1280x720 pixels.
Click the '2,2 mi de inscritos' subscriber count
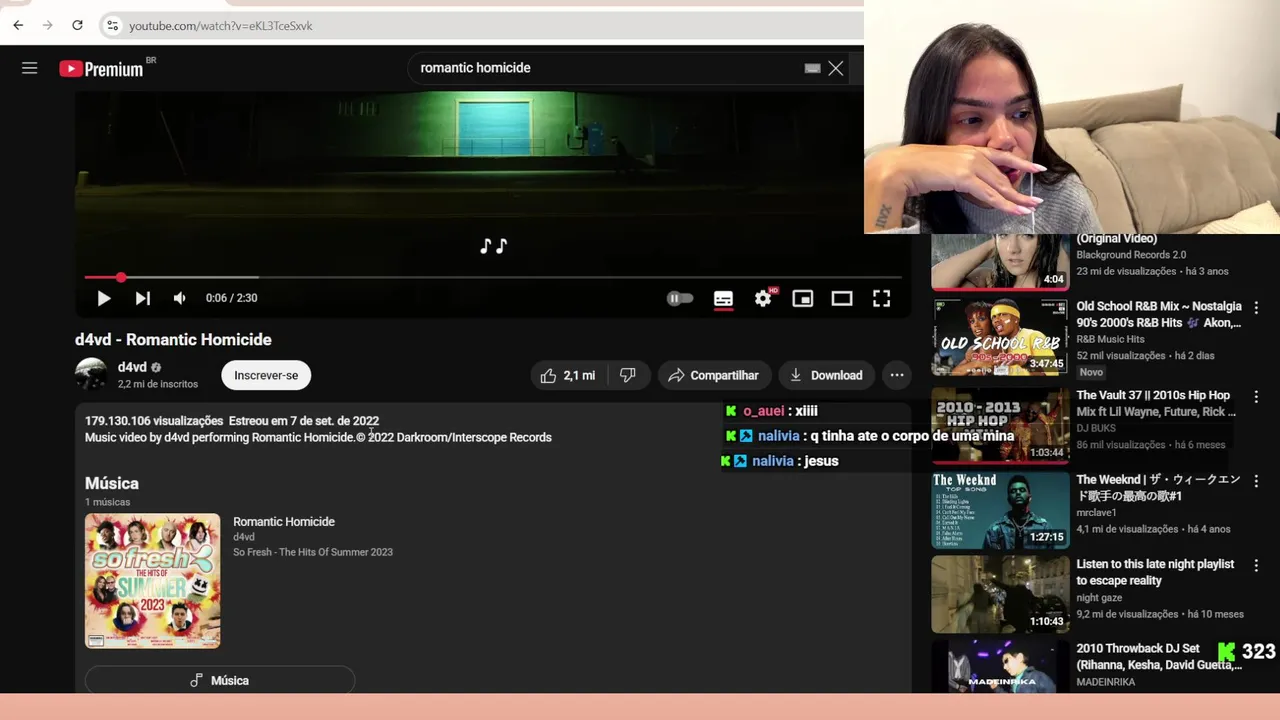point(158,384)
